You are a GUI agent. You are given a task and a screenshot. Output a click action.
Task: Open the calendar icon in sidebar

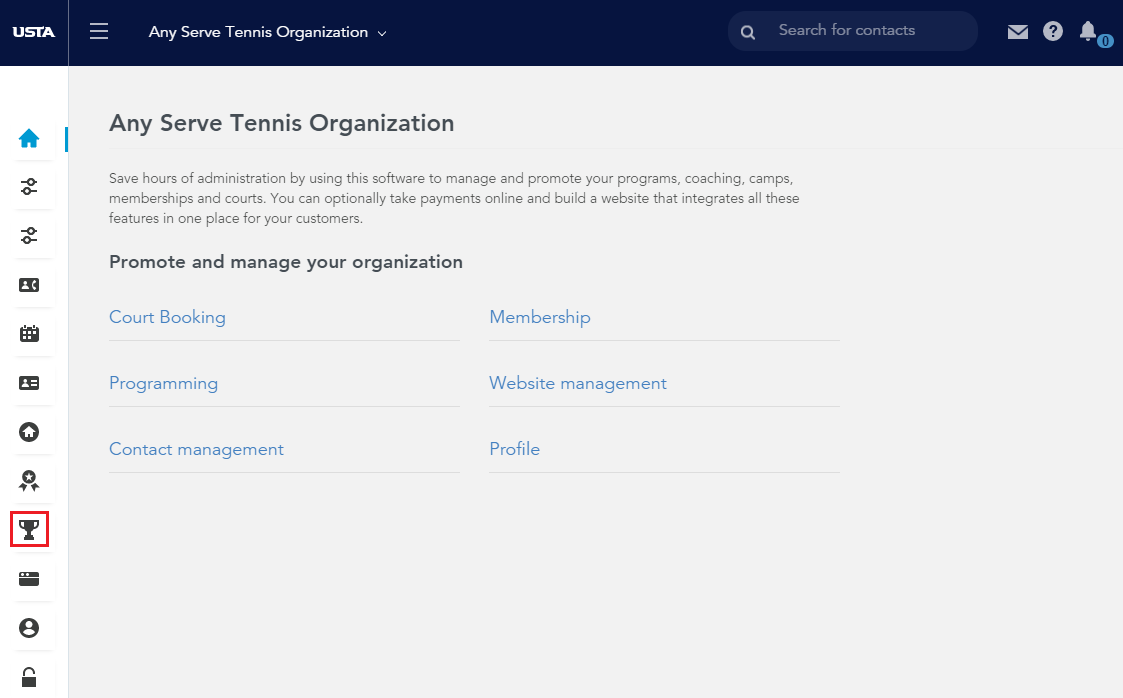[x=29, y=334]
